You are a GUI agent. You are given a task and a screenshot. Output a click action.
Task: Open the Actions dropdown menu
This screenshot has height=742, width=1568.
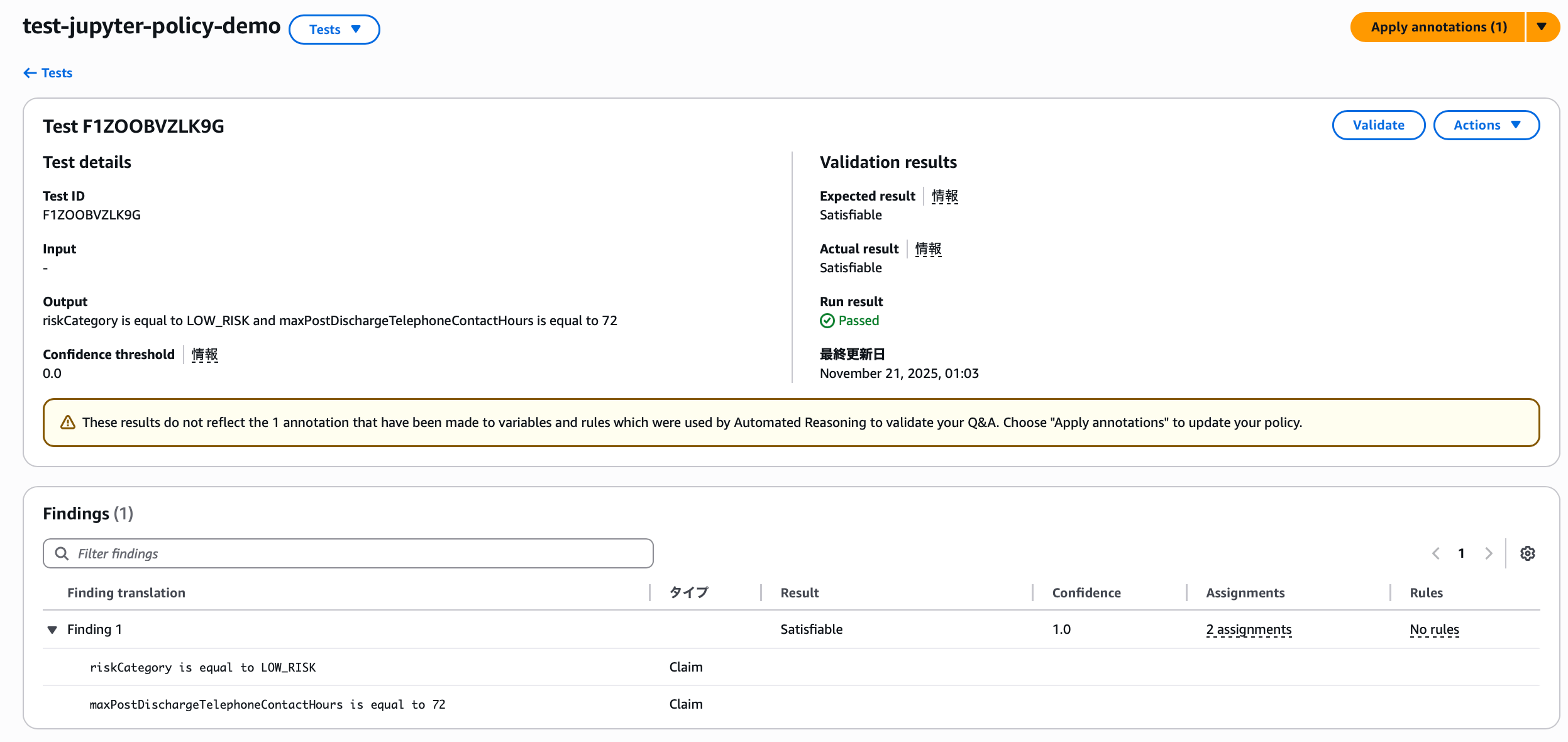pos(1486,125)
